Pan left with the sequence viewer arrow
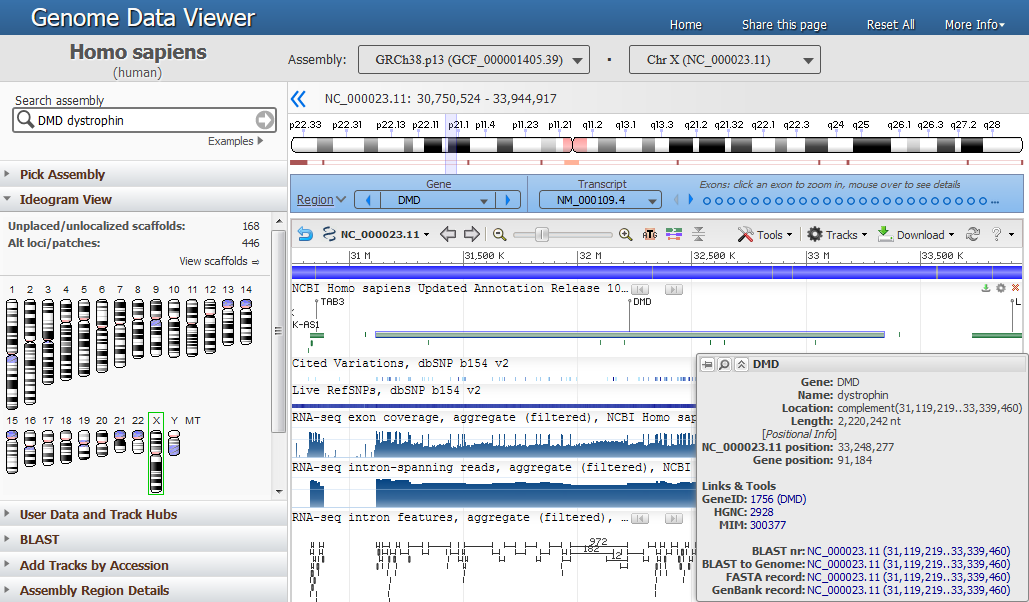This screenshot has height=602, width=1029. tap(448, 234)
